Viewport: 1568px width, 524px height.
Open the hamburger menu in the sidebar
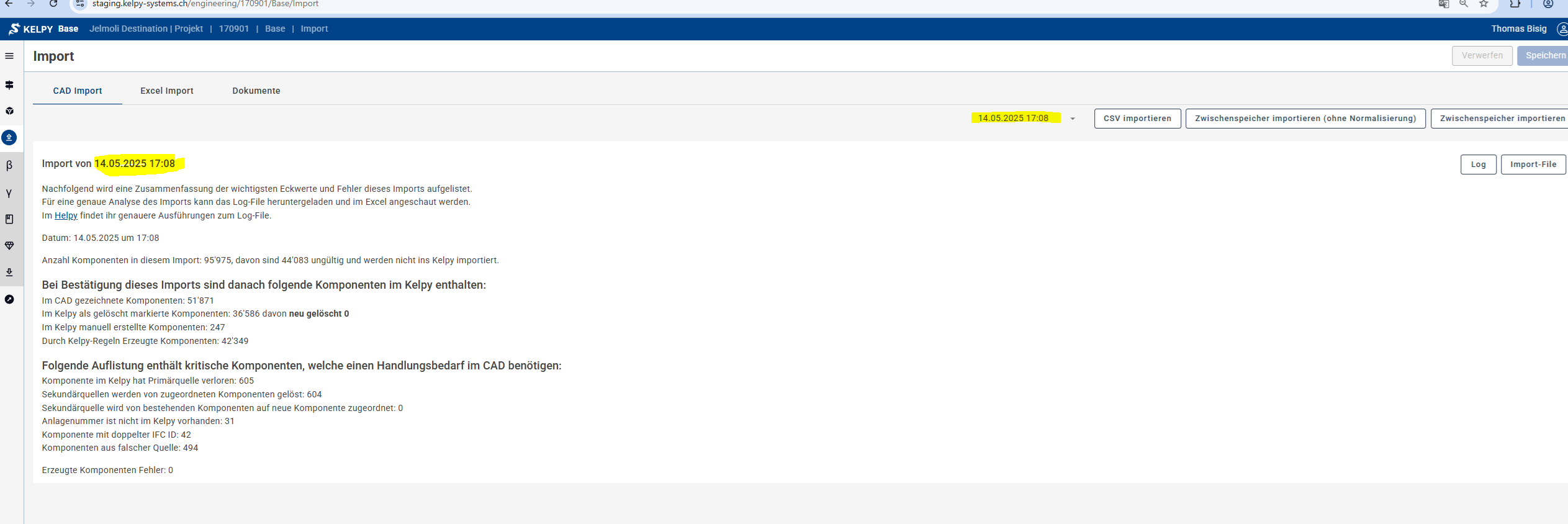[x=9, y=56]
